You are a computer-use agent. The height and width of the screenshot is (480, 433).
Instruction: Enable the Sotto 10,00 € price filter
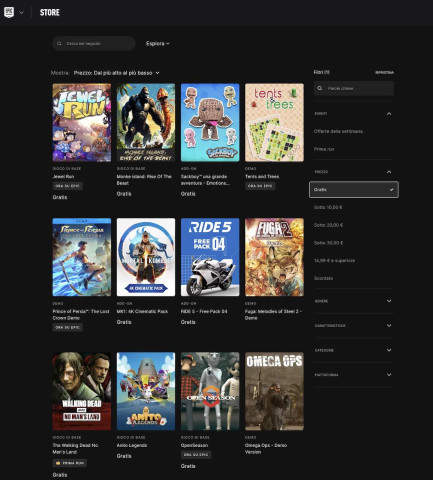click(328, 207)
